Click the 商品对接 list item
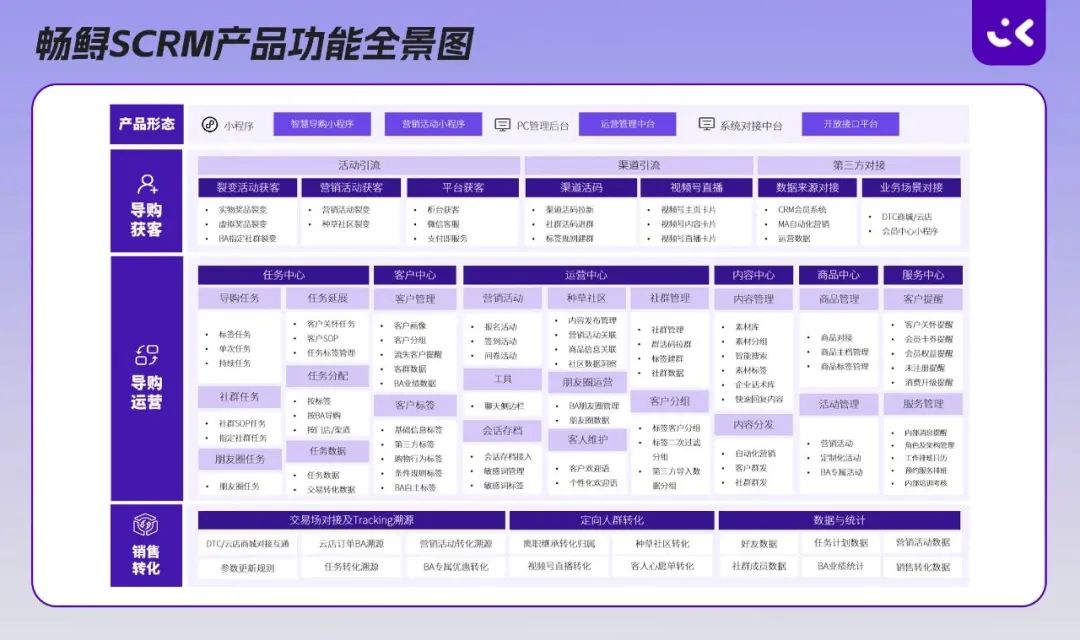Viewport: 1080px width, 640px height. coord(836,338)
